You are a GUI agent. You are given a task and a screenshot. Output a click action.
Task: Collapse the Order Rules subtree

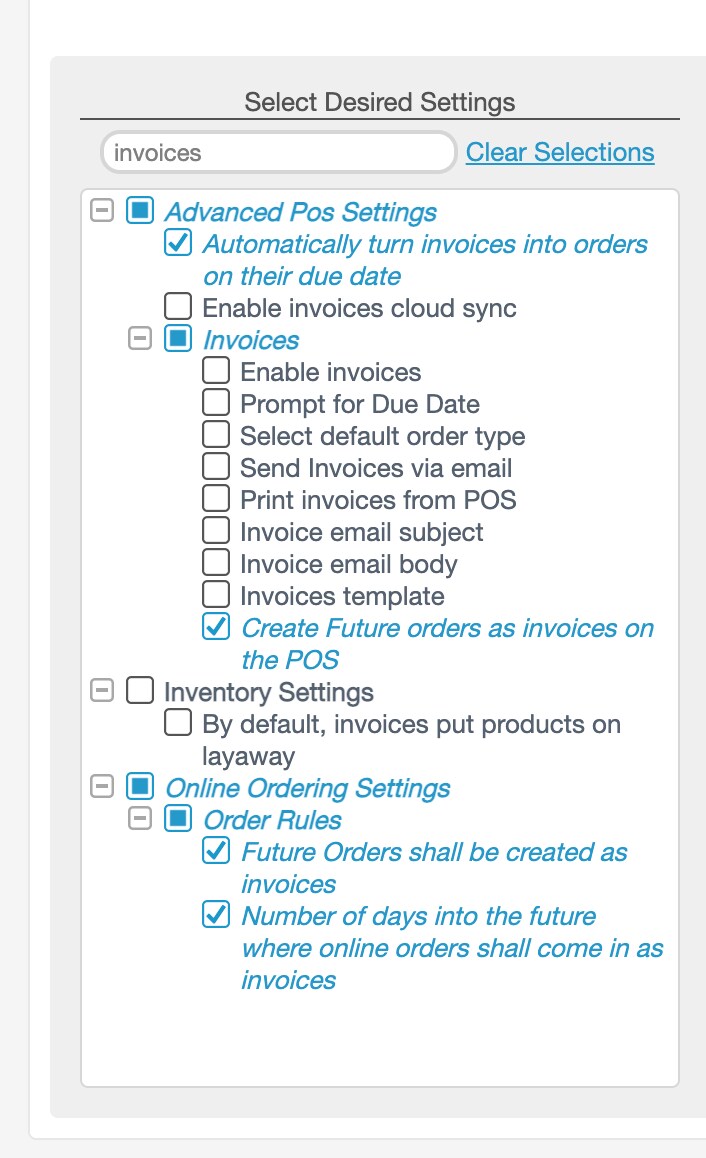pos(141,820)
